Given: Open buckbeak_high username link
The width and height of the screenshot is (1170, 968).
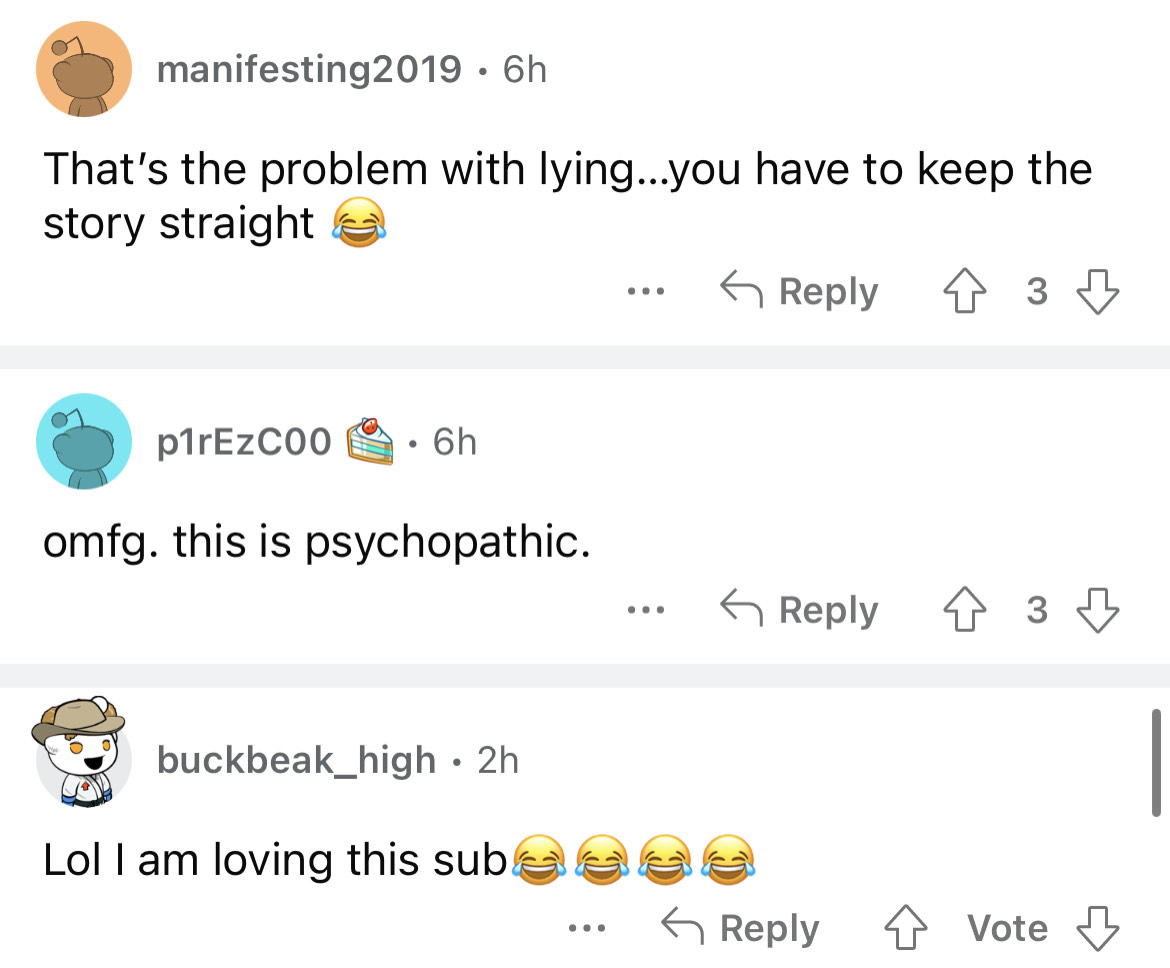Looking at the screenshot, I should [296, 760].
